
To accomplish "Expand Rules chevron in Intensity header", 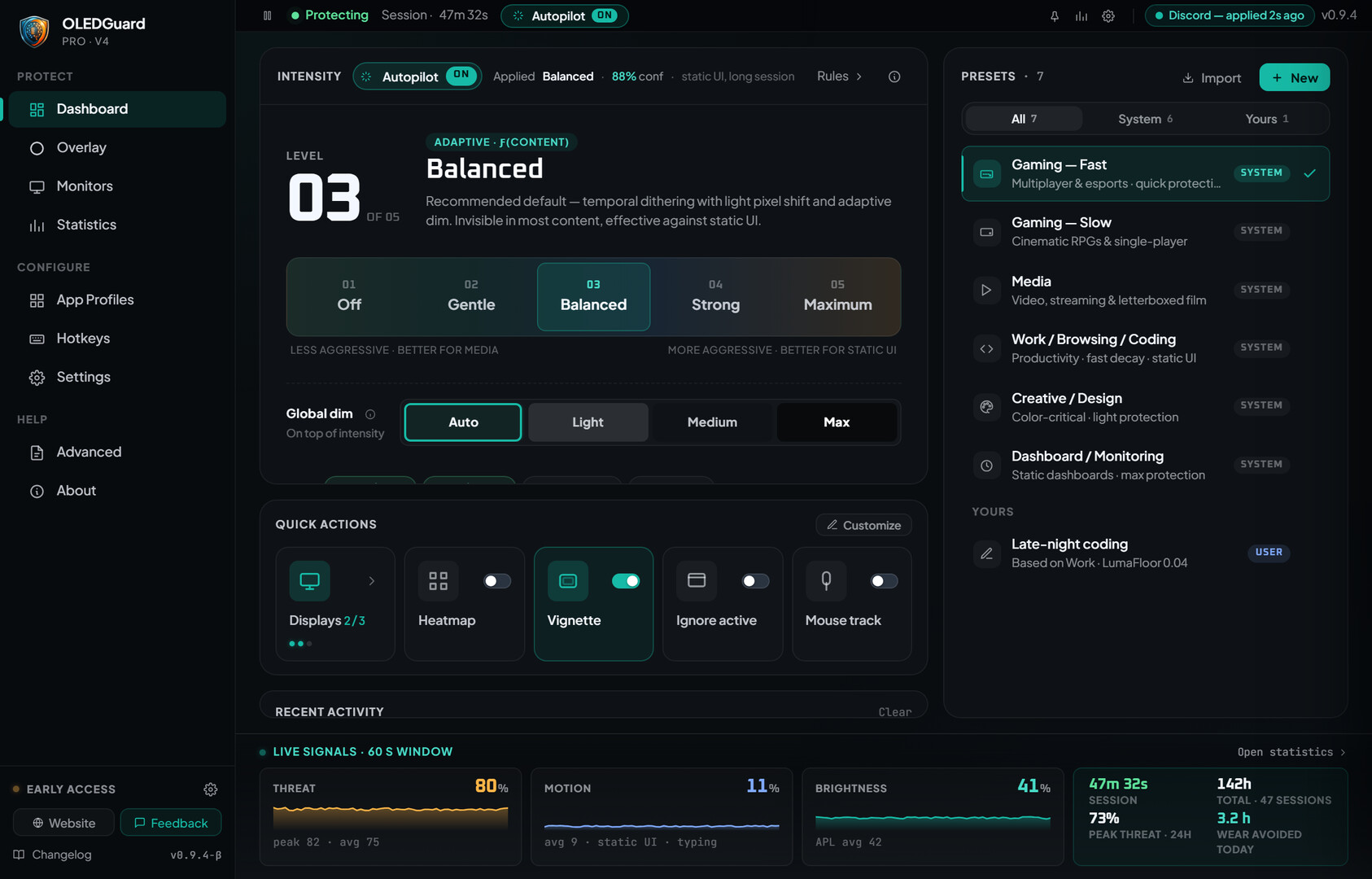I will [859, 77].
